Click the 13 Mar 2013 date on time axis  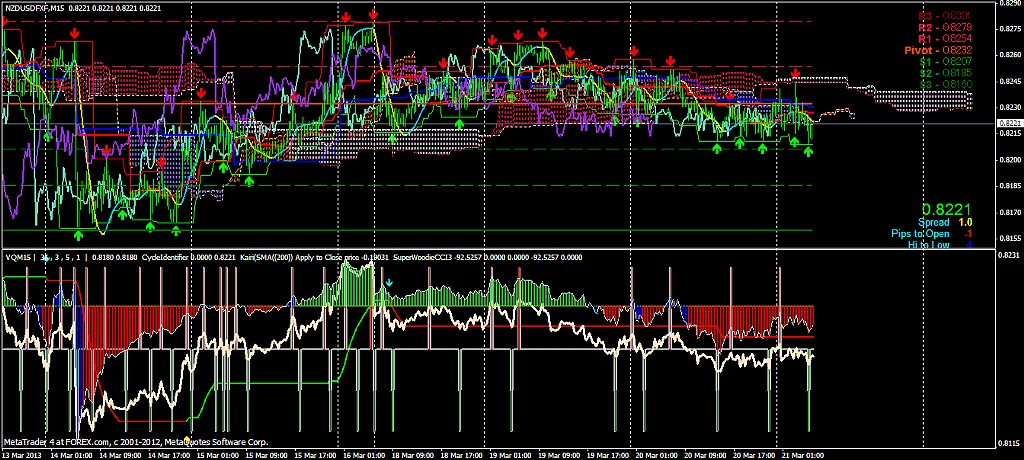[22, 454]
